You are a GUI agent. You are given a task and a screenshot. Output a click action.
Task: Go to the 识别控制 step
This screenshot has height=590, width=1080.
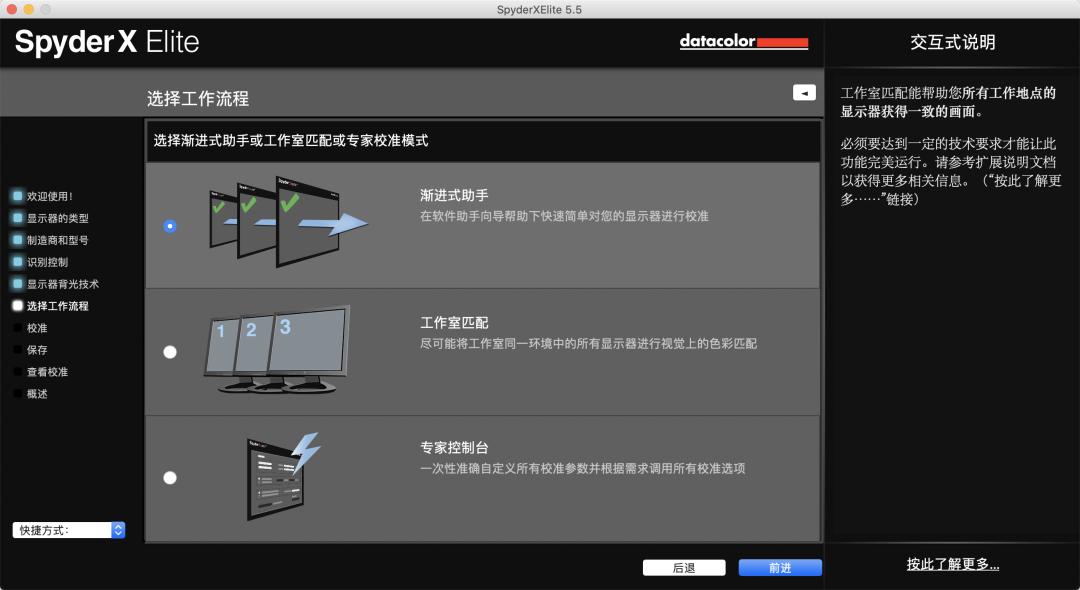(x=48, y=262)
